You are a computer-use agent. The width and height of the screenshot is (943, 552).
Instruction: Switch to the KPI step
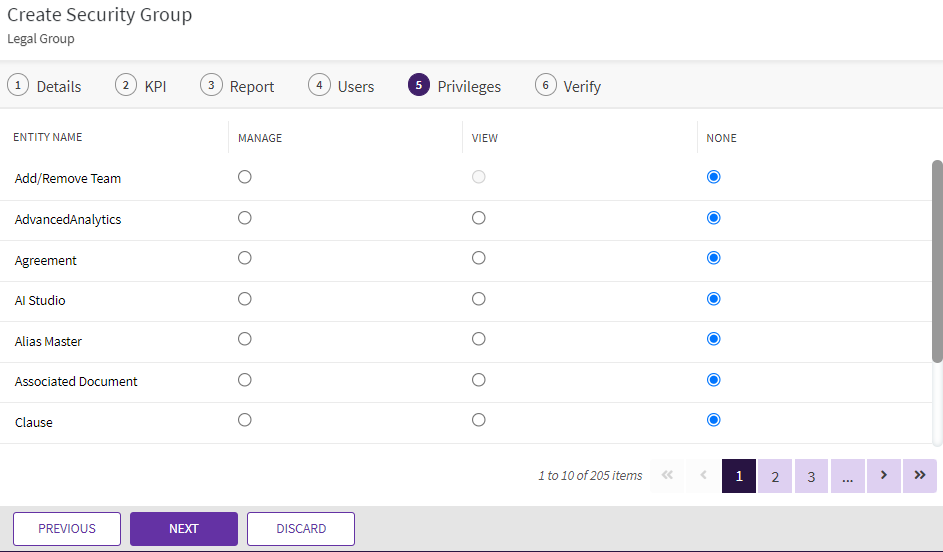(141, 86)
